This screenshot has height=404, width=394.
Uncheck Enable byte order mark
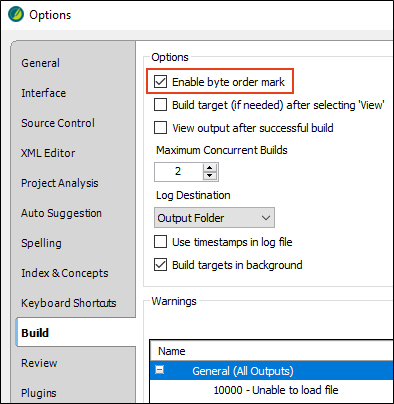point(160,82)
